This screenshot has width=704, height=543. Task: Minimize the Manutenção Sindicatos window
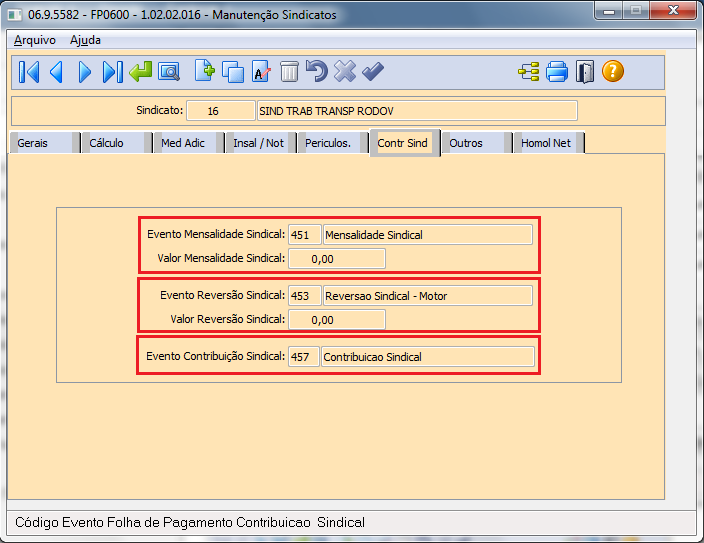(x=609, y=11)
